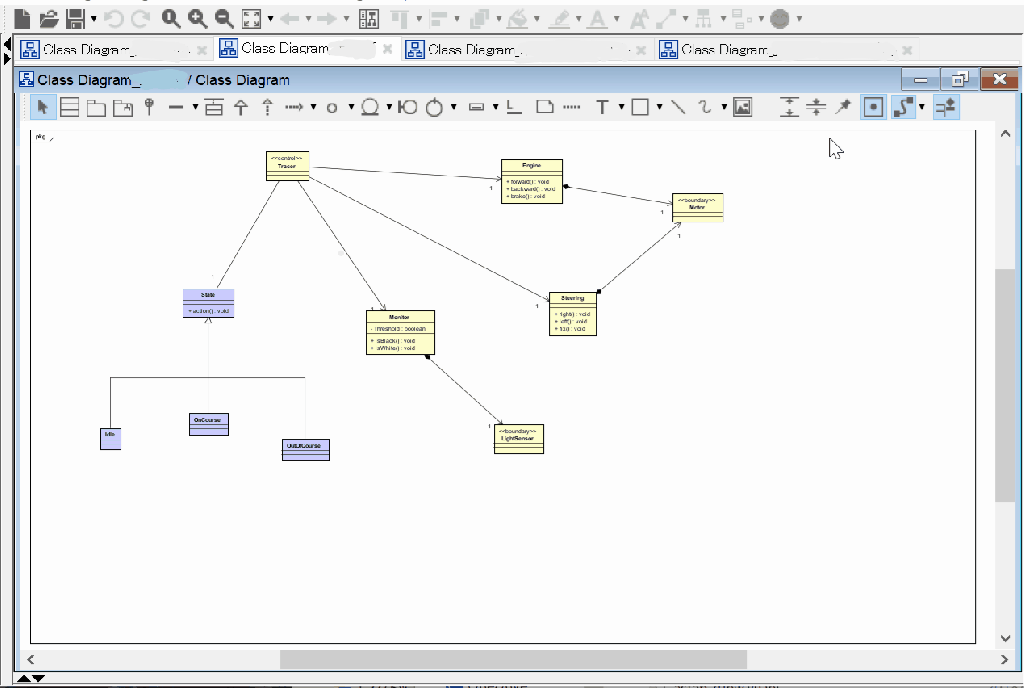Toggle the highlighted square-dot mode button
This screenshot has height=688, width=1024.
873,108
